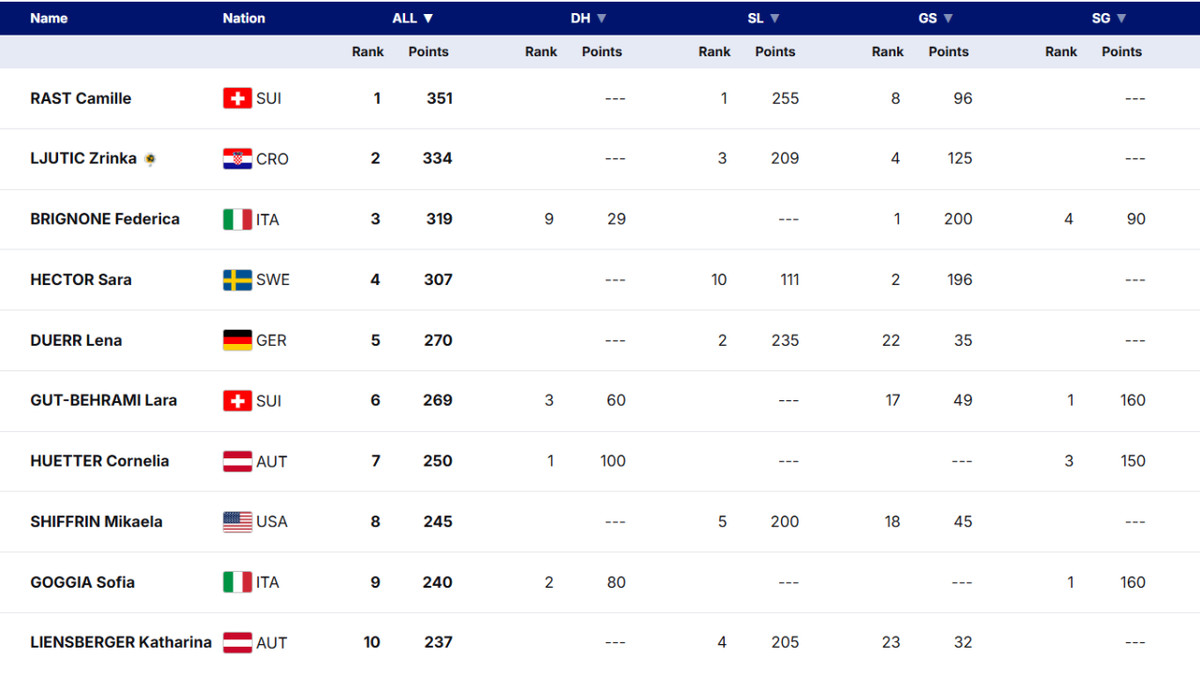1200x673 pixels.
Task: Click Austrian flag beside HUETTER Cornelia
Action: pos(237,461)
